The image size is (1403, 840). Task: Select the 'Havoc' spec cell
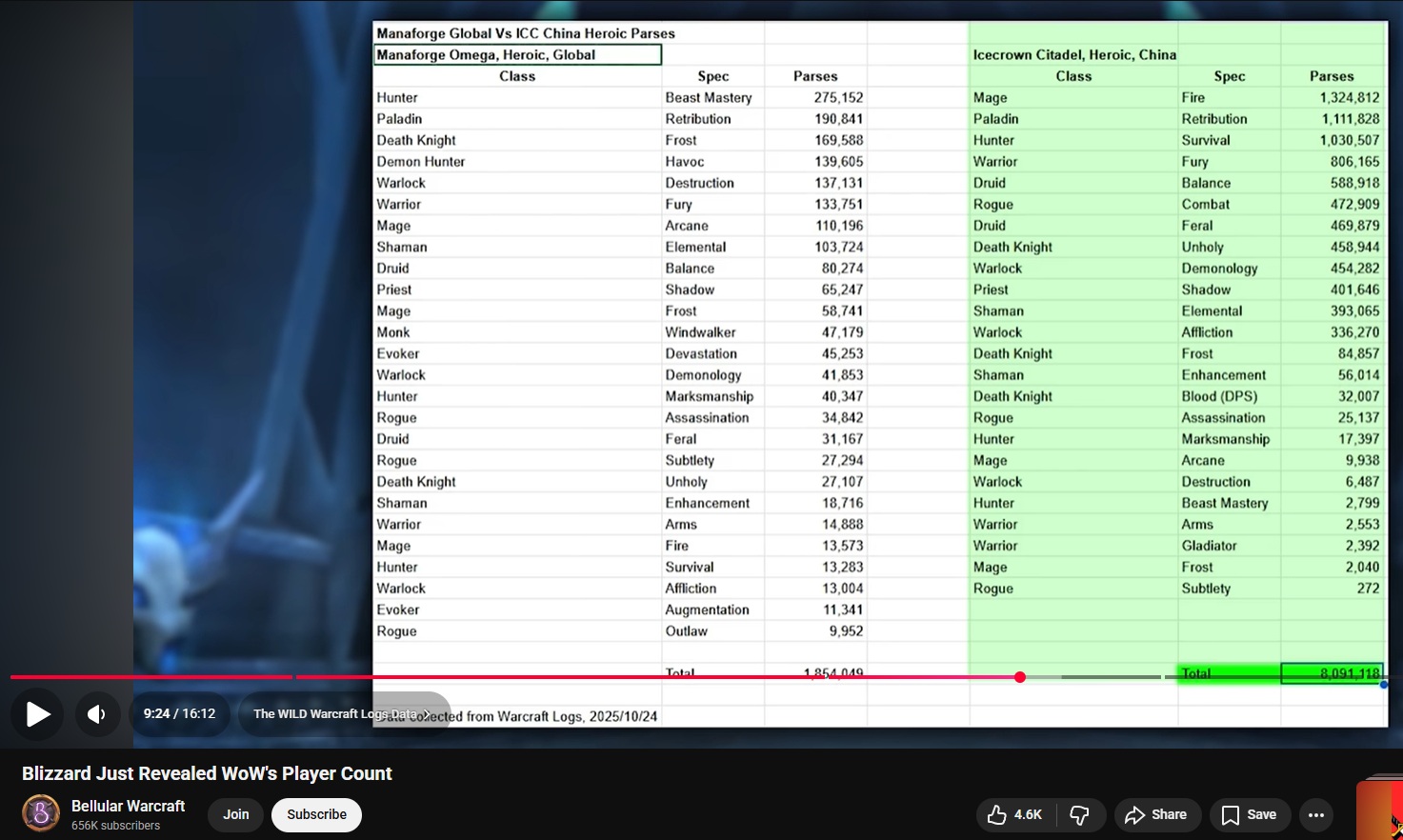[685, 161]
